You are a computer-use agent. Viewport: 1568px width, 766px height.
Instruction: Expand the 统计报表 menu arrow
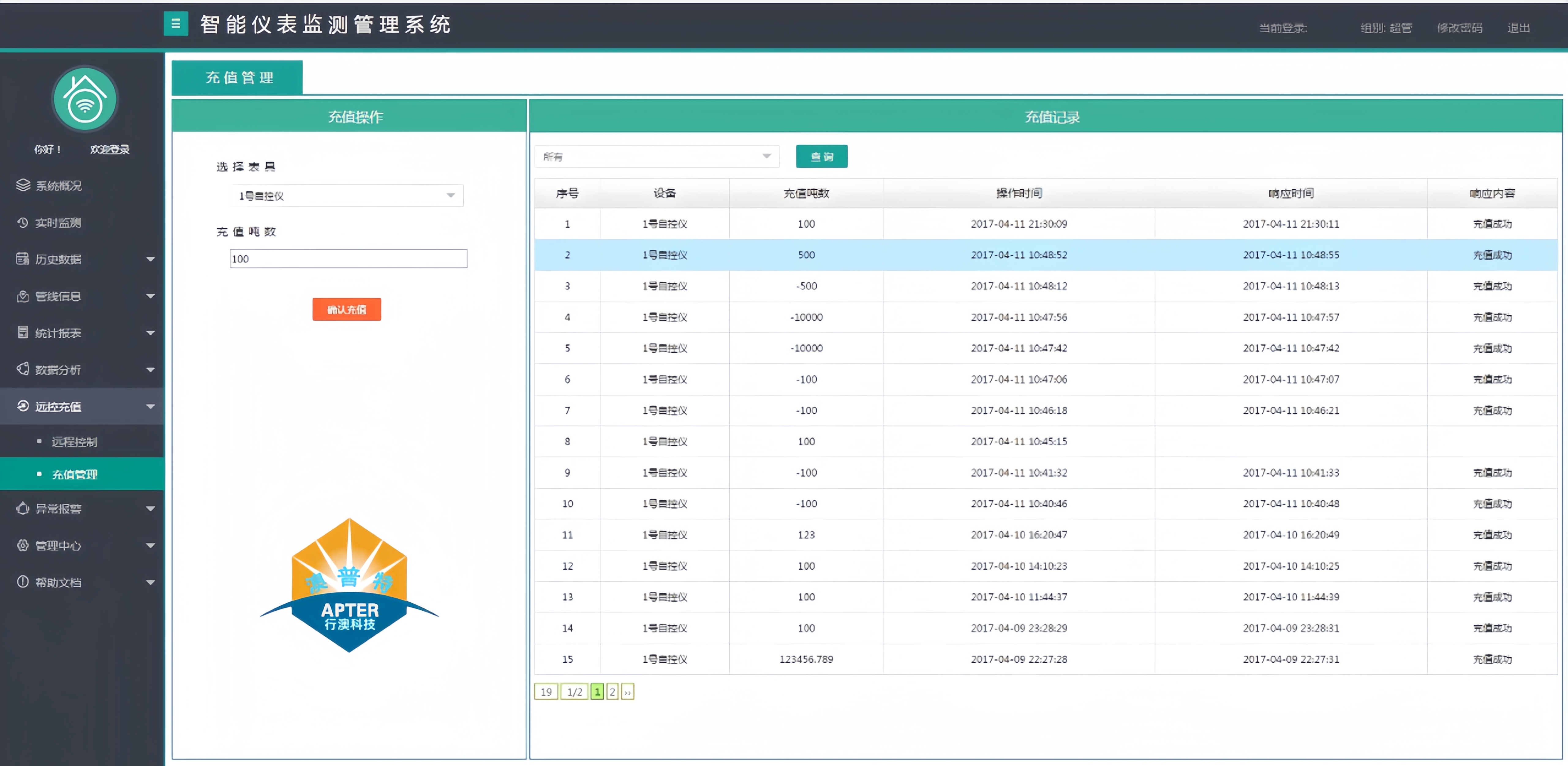coord(150,333)
